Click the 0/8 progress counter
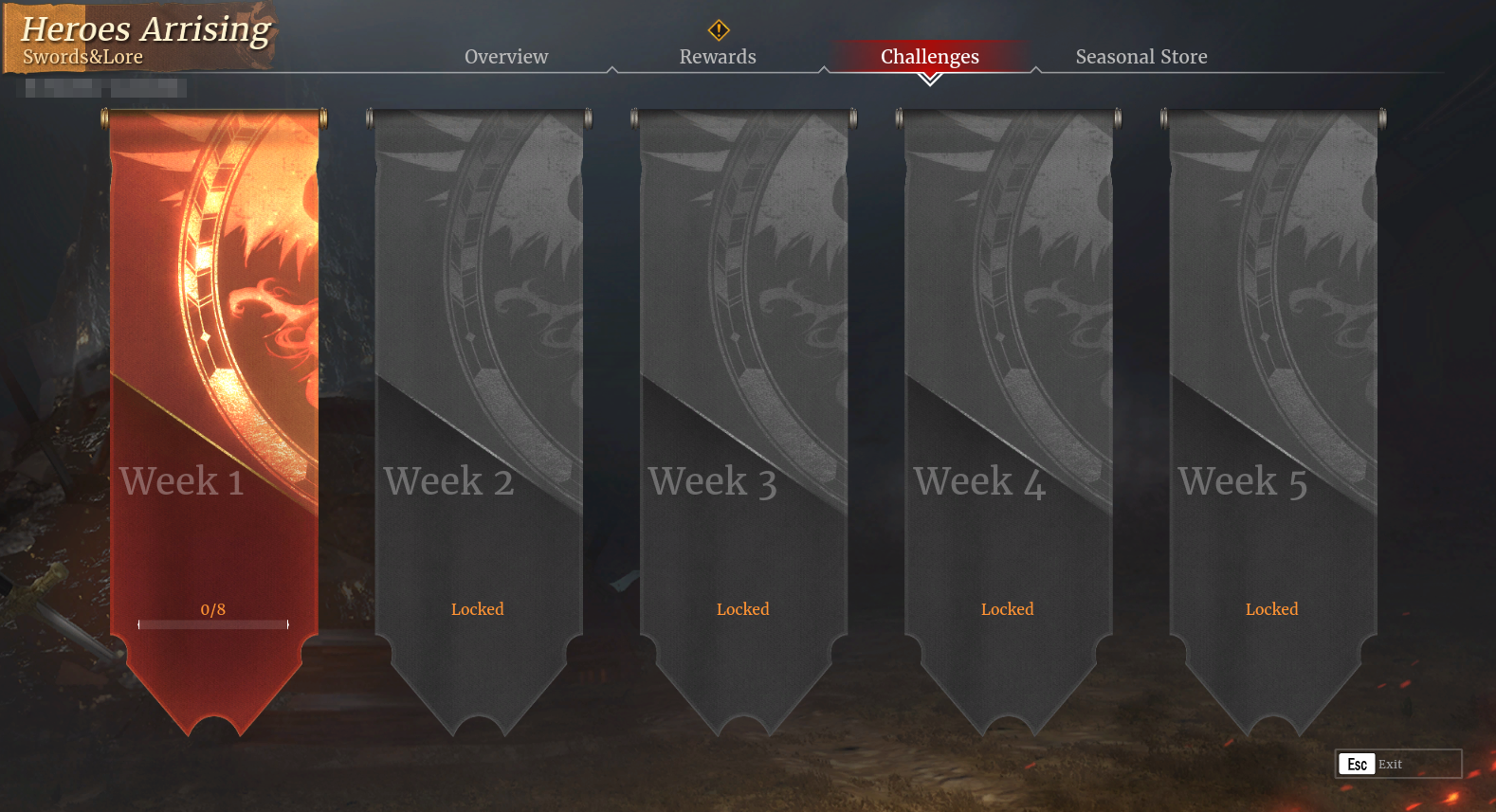 tap(213, 609)
